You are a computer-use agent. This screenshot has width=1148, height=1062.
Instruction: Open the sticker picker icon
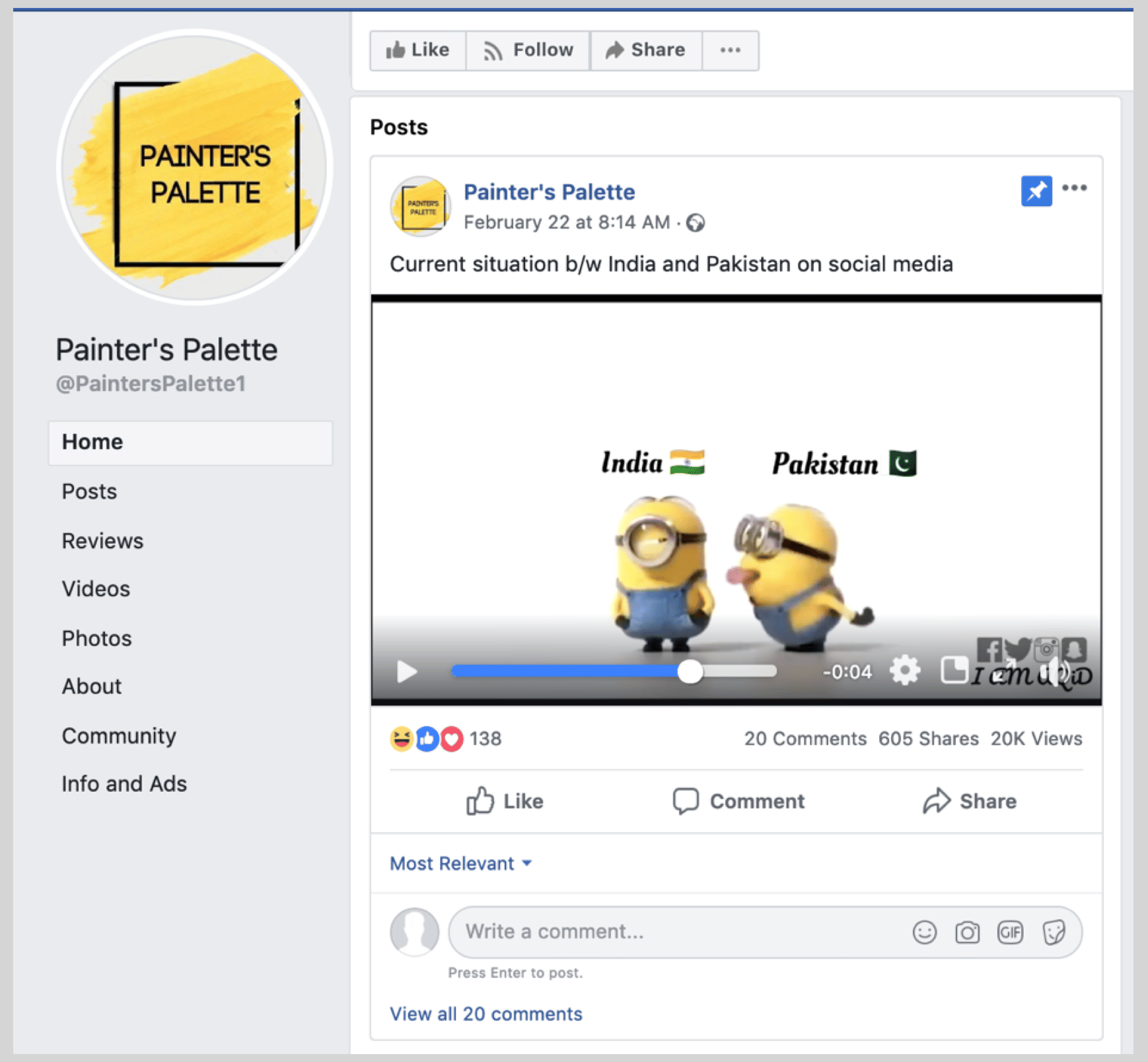[x=1054, y=932]
